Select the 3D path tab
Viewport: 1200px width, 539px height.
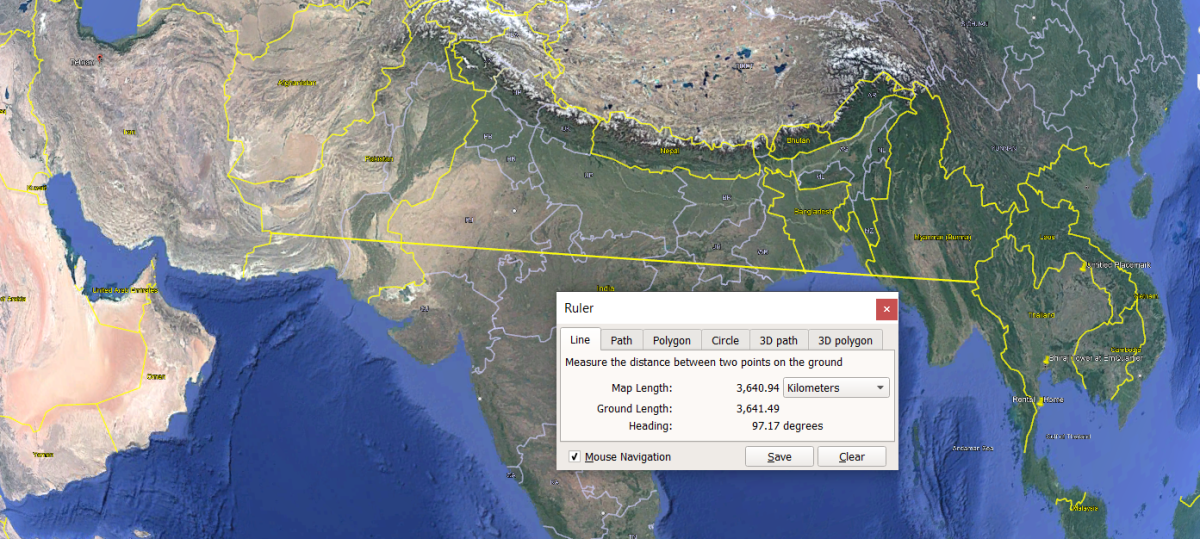point(778,341)
